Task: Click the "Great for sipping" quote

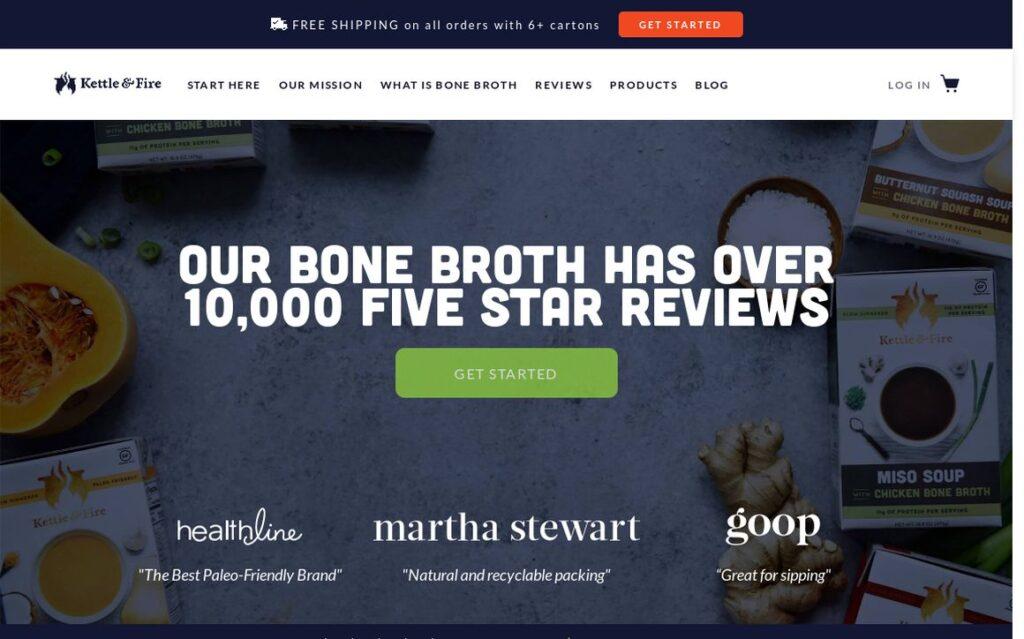Action: (x=773, y=575)
